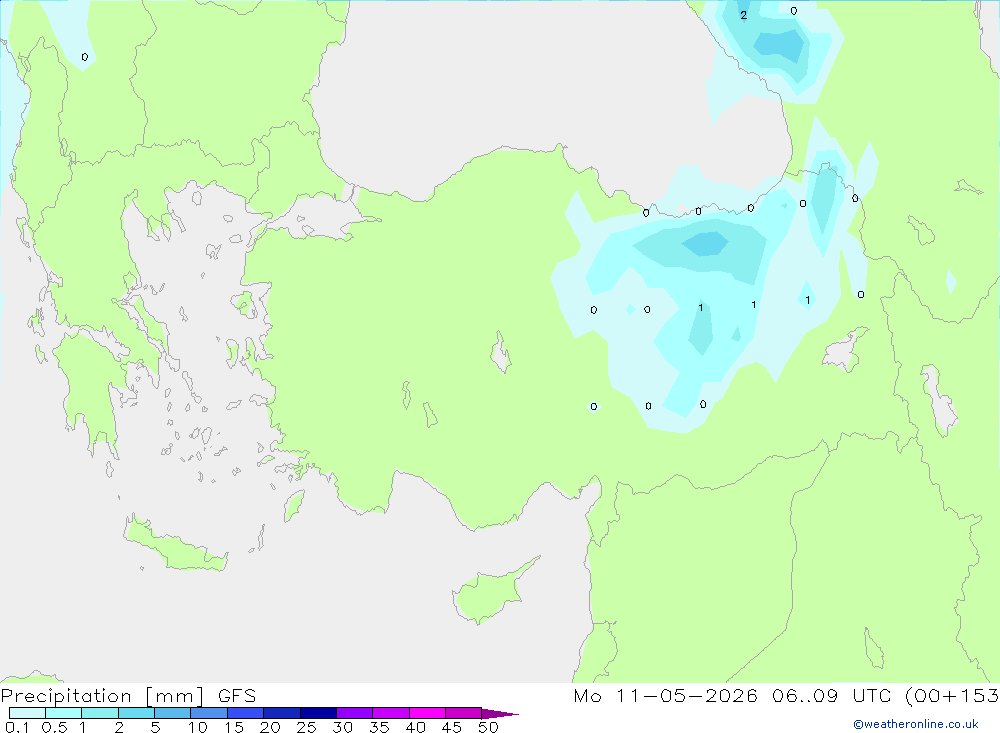This screenshot has height=733, width=1000.
Task: Click the legend swatch between 30 and 35
Action: coord(355,713)
